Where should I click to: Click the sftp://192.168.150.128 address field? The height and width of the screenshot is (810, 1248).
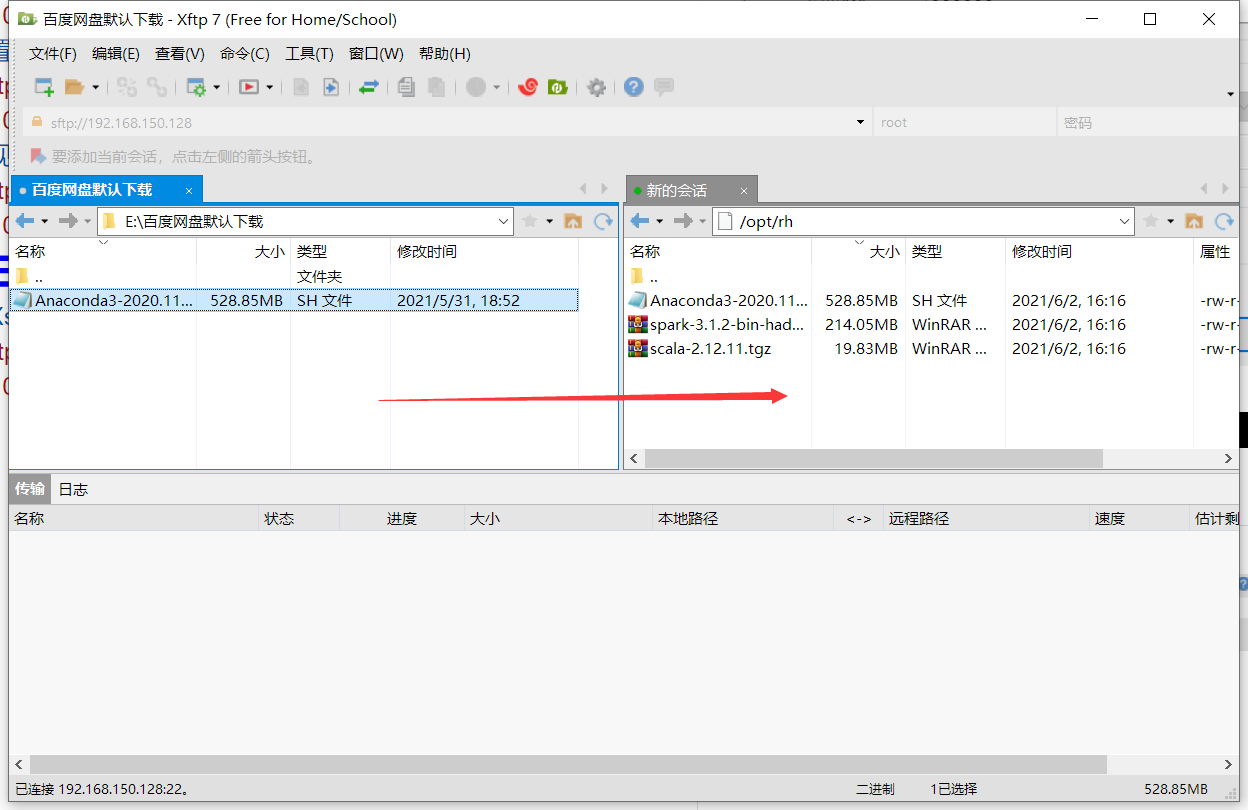[448, 122]
